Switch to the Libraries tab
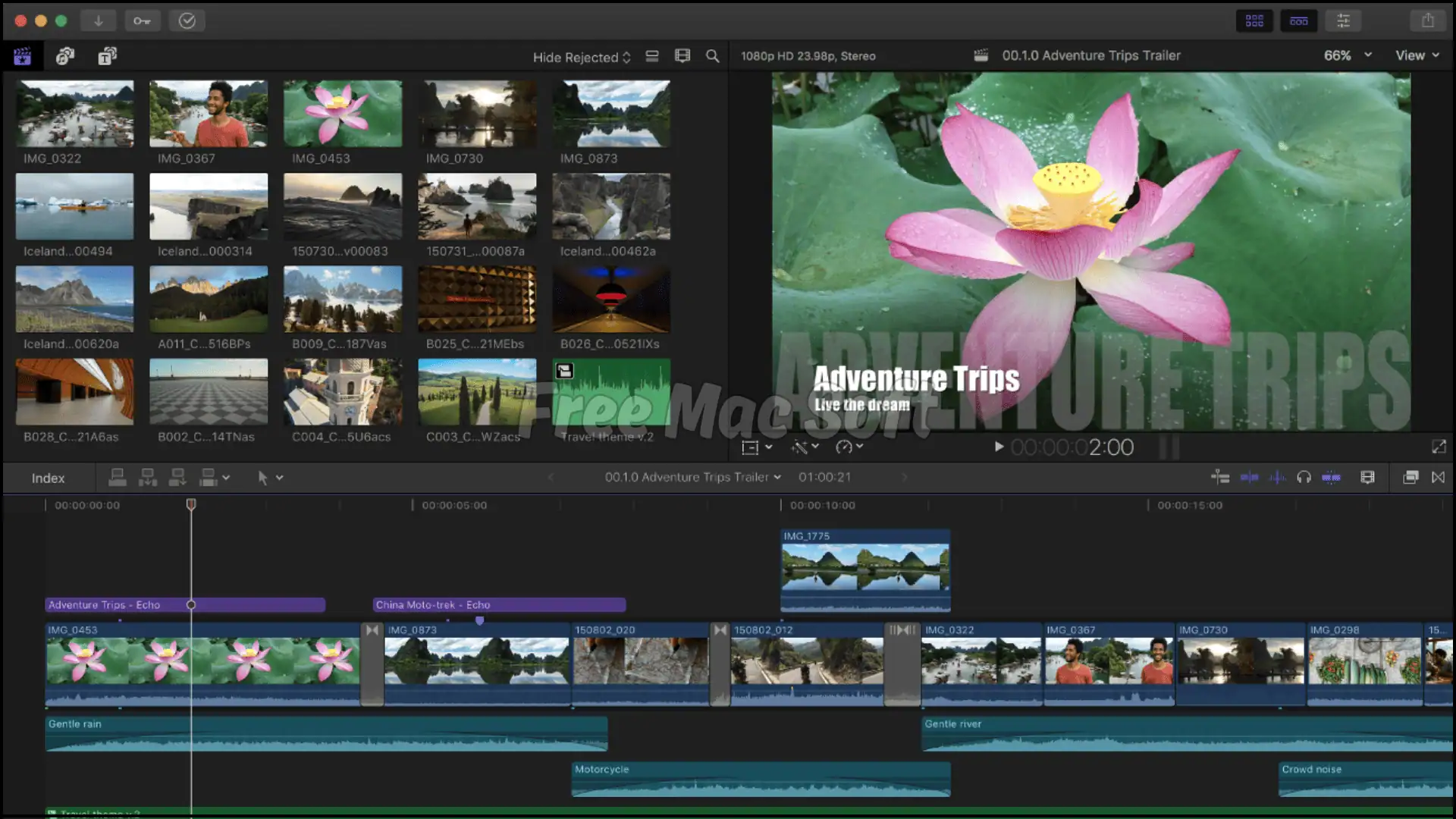The height and width of the screenshot is (819, 1456). pos(21,55)
